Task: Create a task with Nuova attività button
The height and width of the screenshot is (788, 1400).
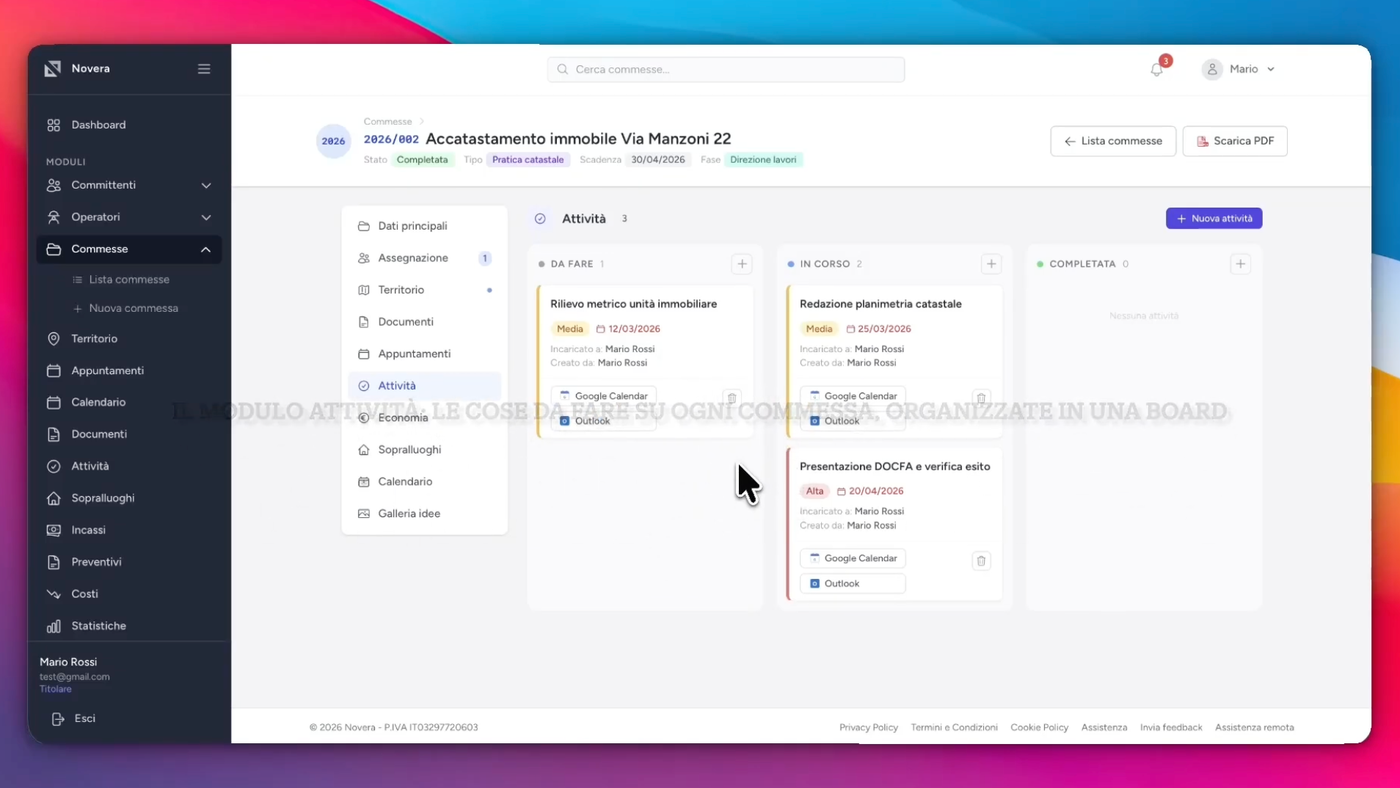Action: [x=1214, y=218]
